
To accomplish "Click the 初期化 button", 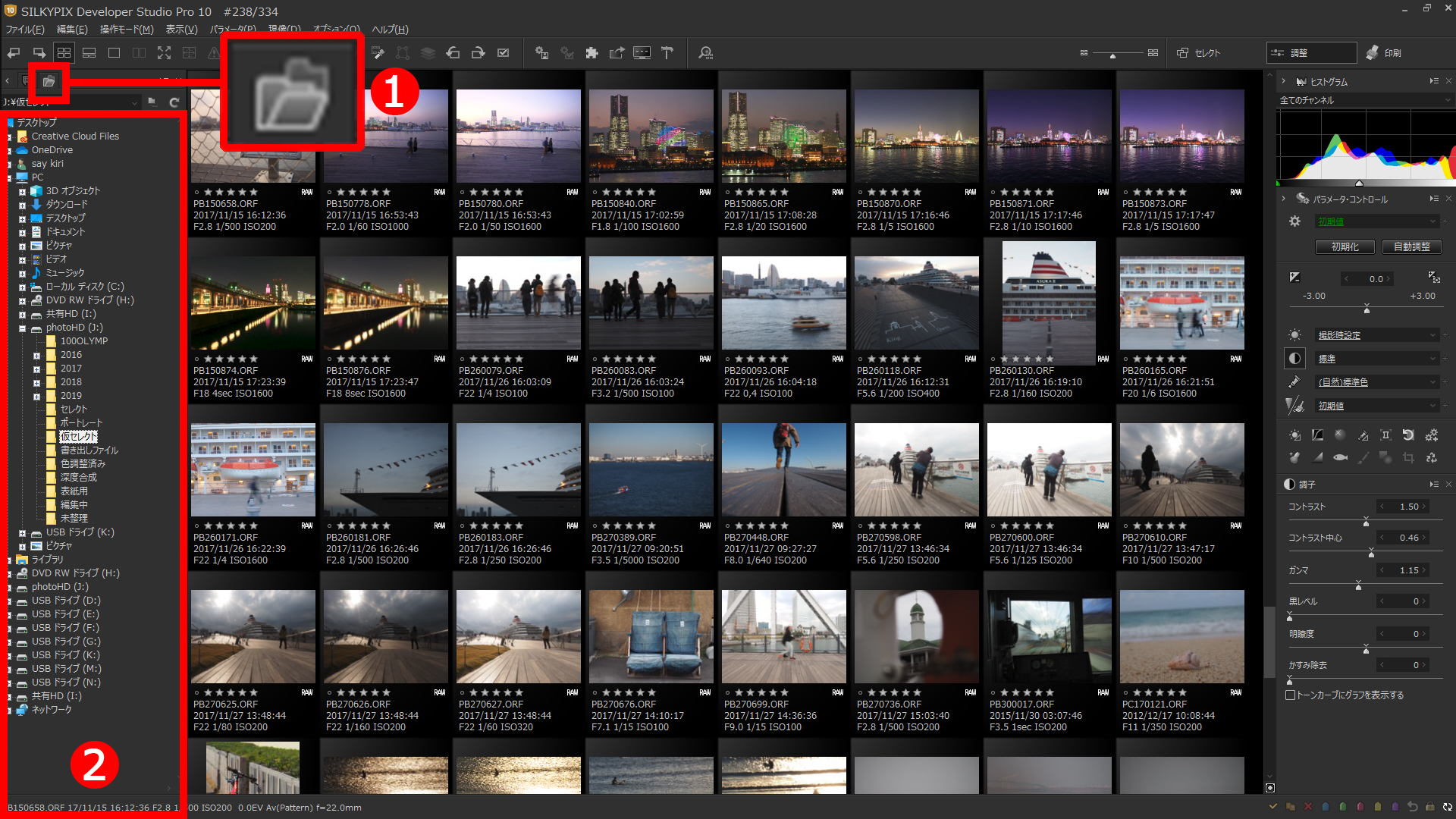I will [1345, 247].
